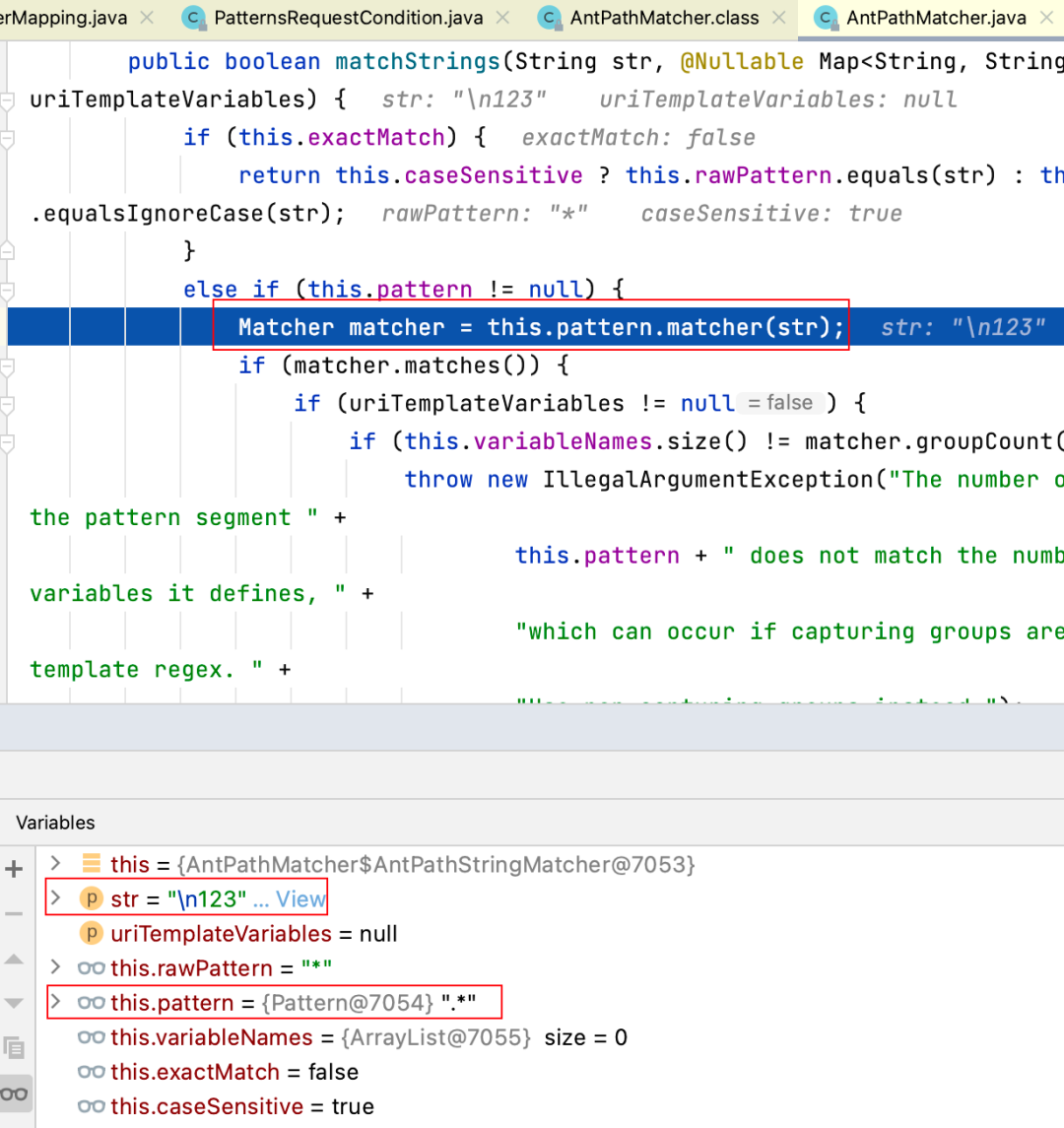The width and height of the screenshot is (1064, 1128).
Task: Click the glasses watch icon beside this.exactMatch
Action: [92, 1072]
